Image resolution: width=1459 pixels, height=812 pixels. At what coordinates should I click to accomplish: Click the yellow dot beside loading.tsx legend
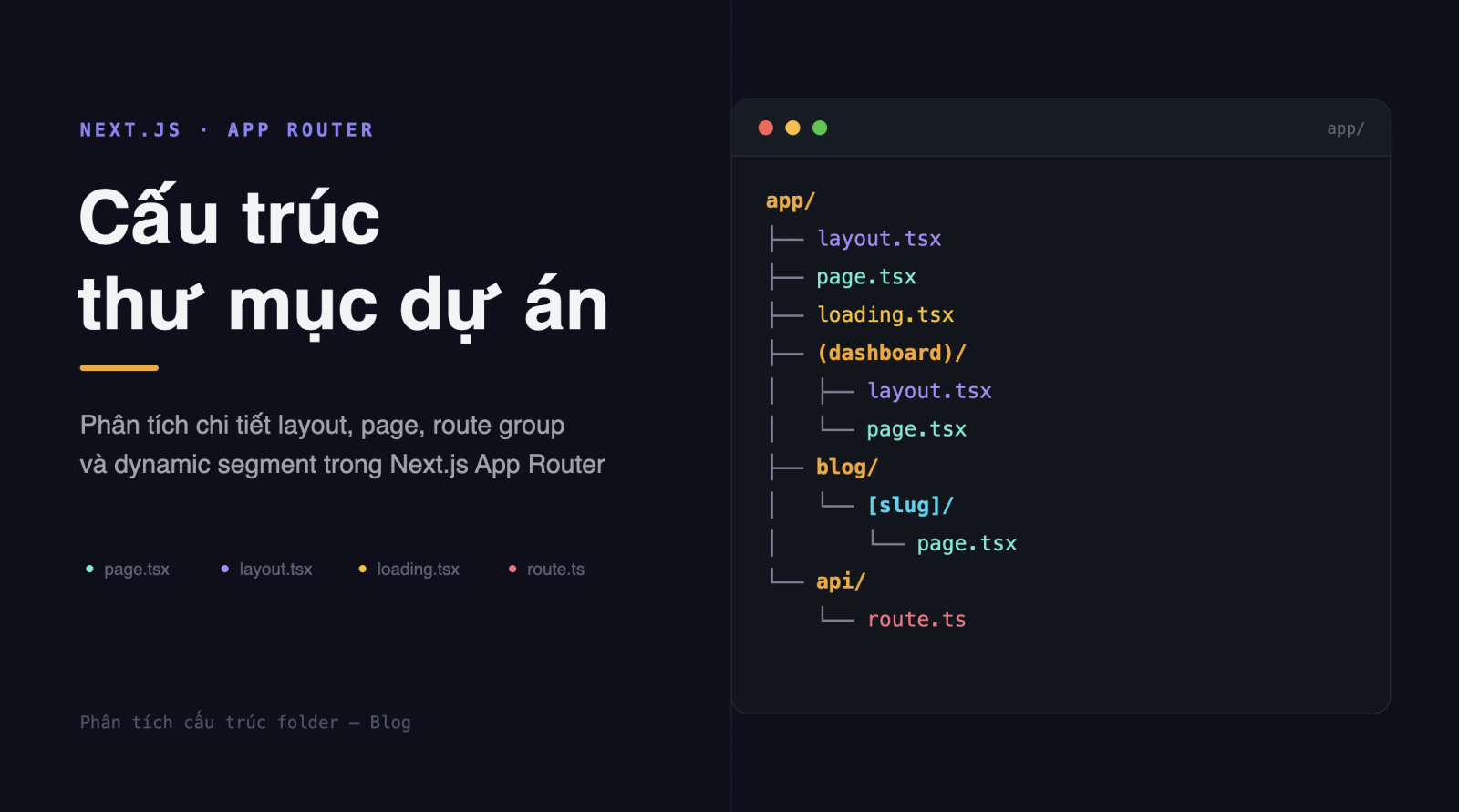362,569
